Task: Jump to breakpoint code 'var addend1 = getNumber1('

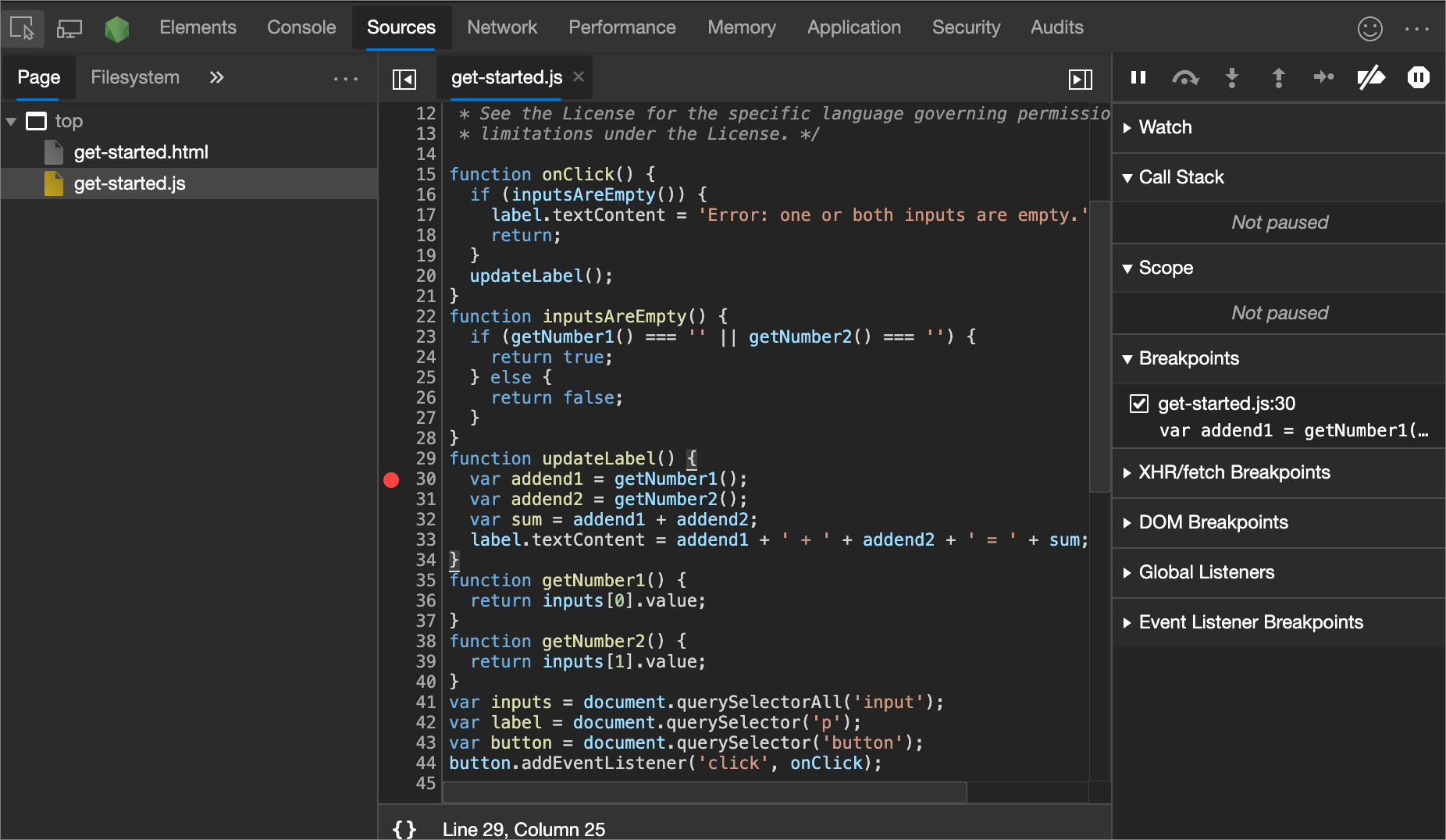Action: click(x=1294, y=431)
